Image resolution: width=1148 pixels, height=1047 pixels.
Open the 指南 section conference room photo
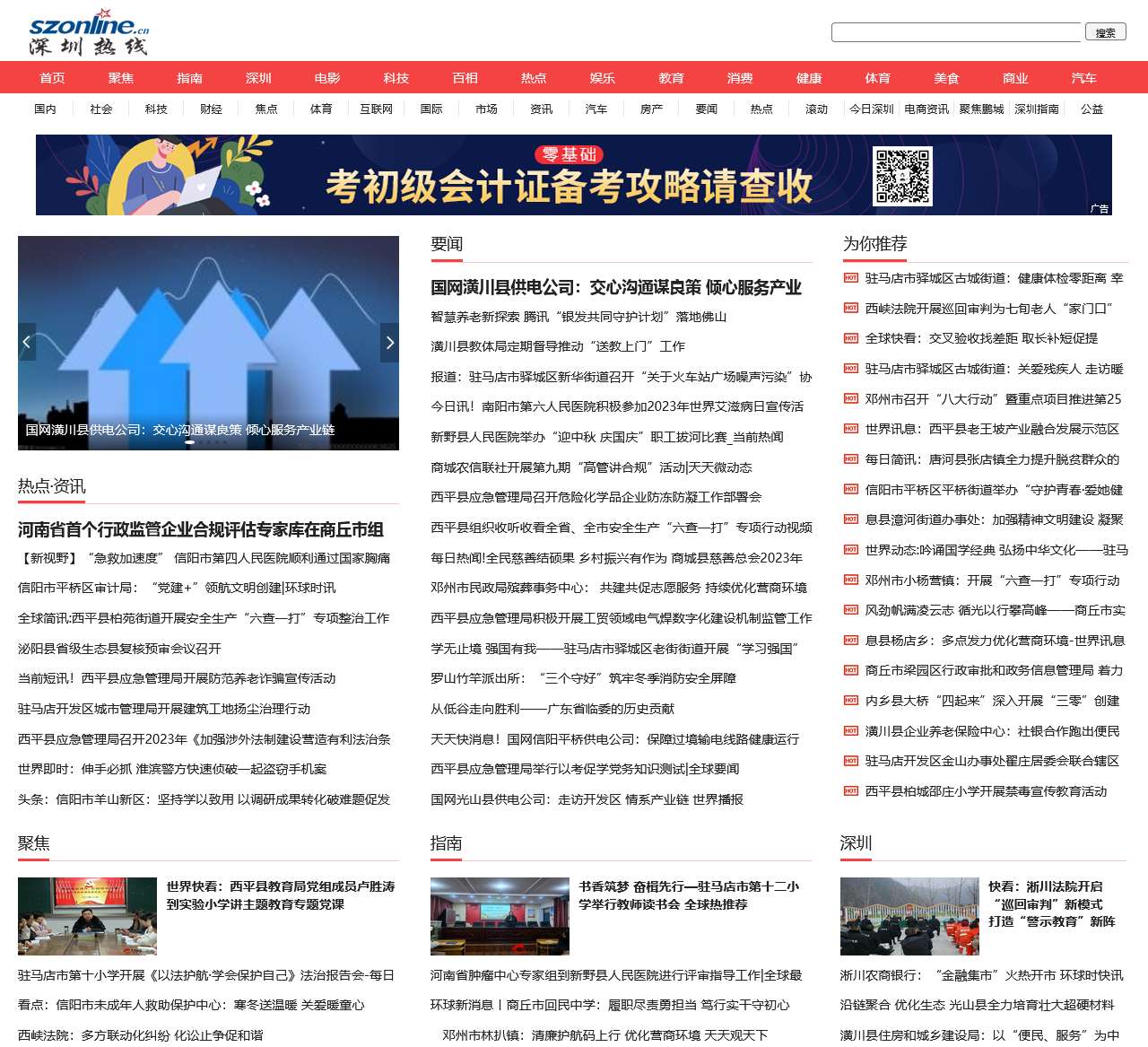tap(500, 916)
